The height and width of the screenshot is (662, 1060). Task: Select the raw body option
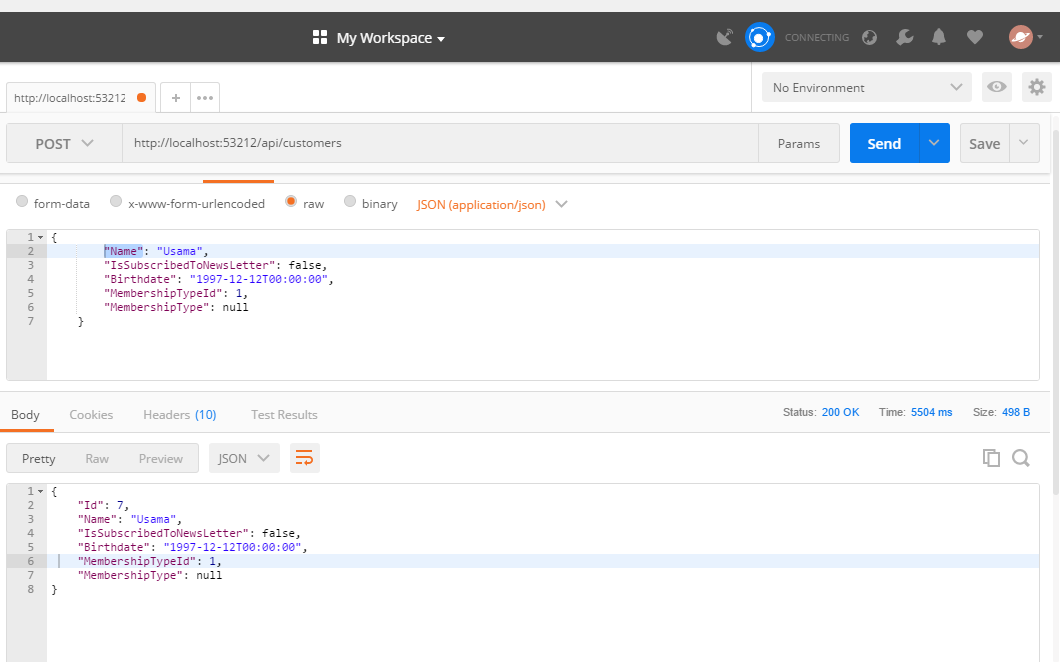(x=291, y=202)
